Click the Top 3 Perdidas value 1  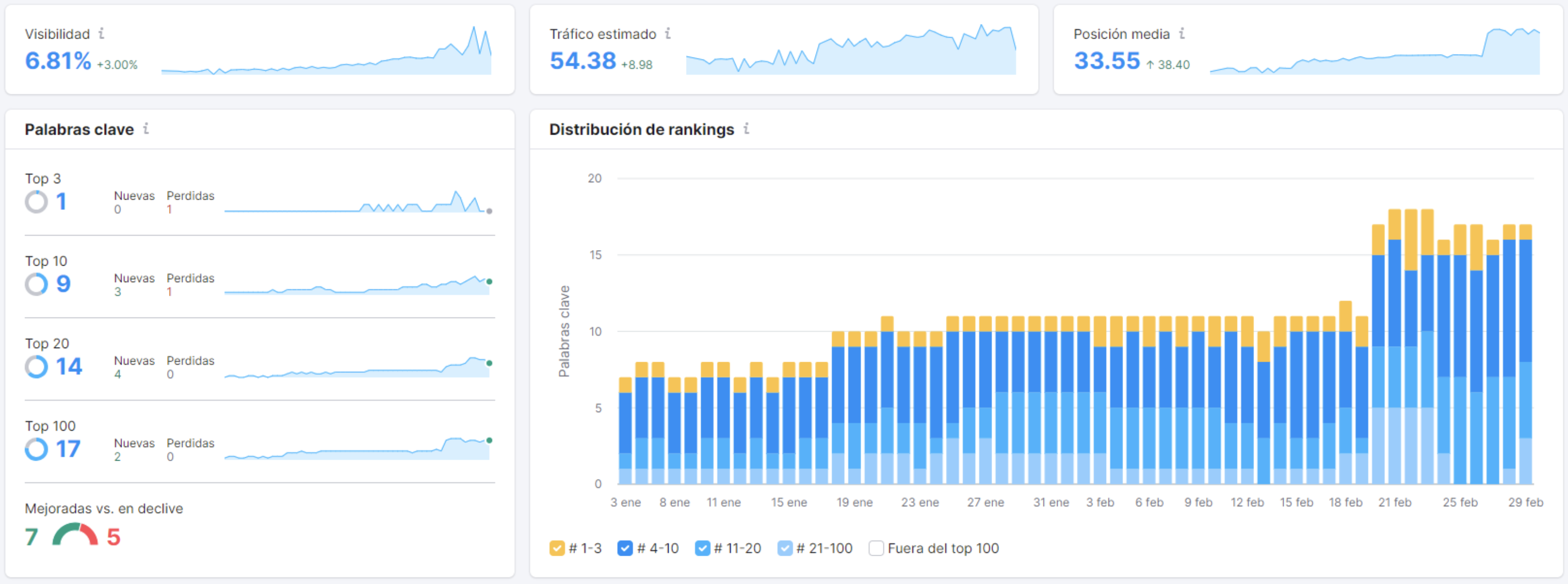tap(169, 210)
